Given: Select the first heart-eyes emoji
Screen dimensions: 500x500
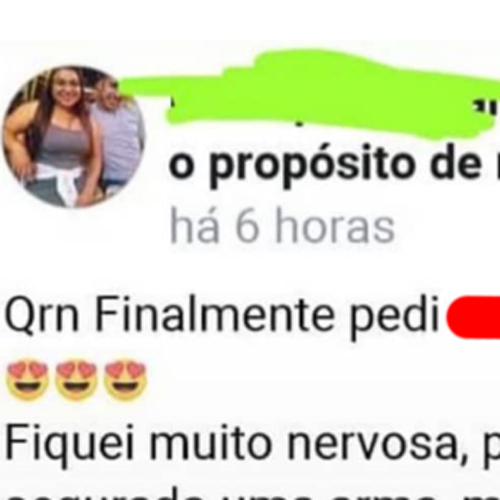Looking at the screenshot, I should 28,379.
